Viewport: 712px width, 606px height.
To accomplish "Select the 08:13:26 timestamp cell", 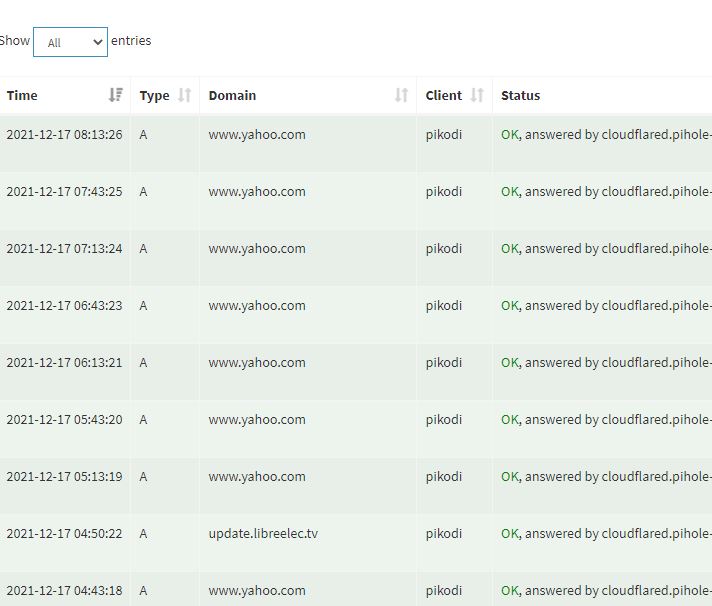I will (x=64, y=135).
